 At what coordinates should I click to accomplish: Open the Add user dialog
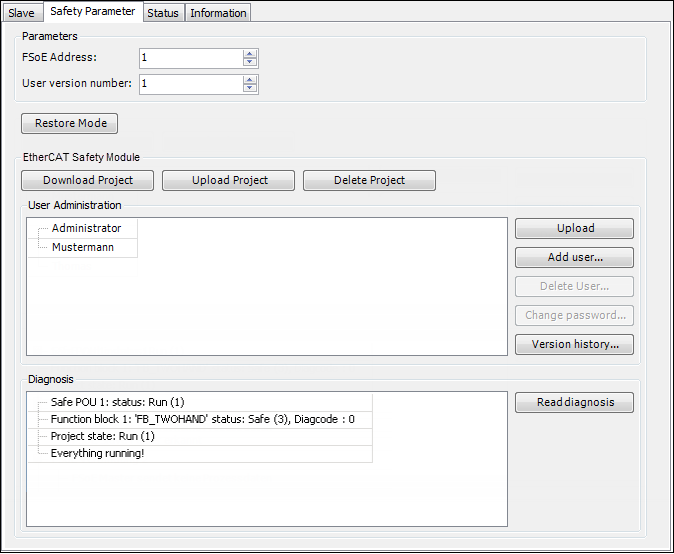[x=574, y=258]
